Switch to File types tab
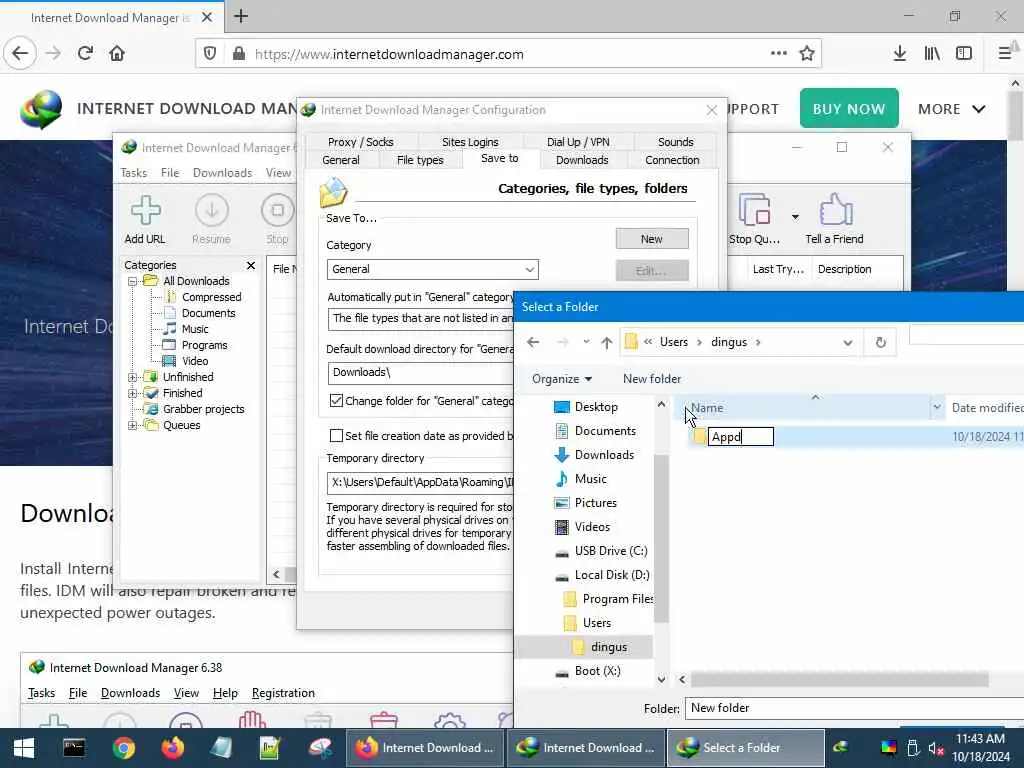 pyautogui.click(x=420, y=160)
